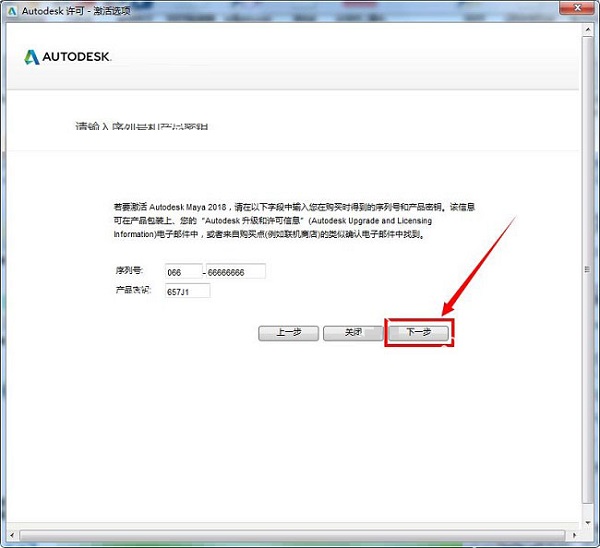Click the paragraph mentioning Autodesk Maya 2018
The image size is (600, 548).
coord(294,220)
